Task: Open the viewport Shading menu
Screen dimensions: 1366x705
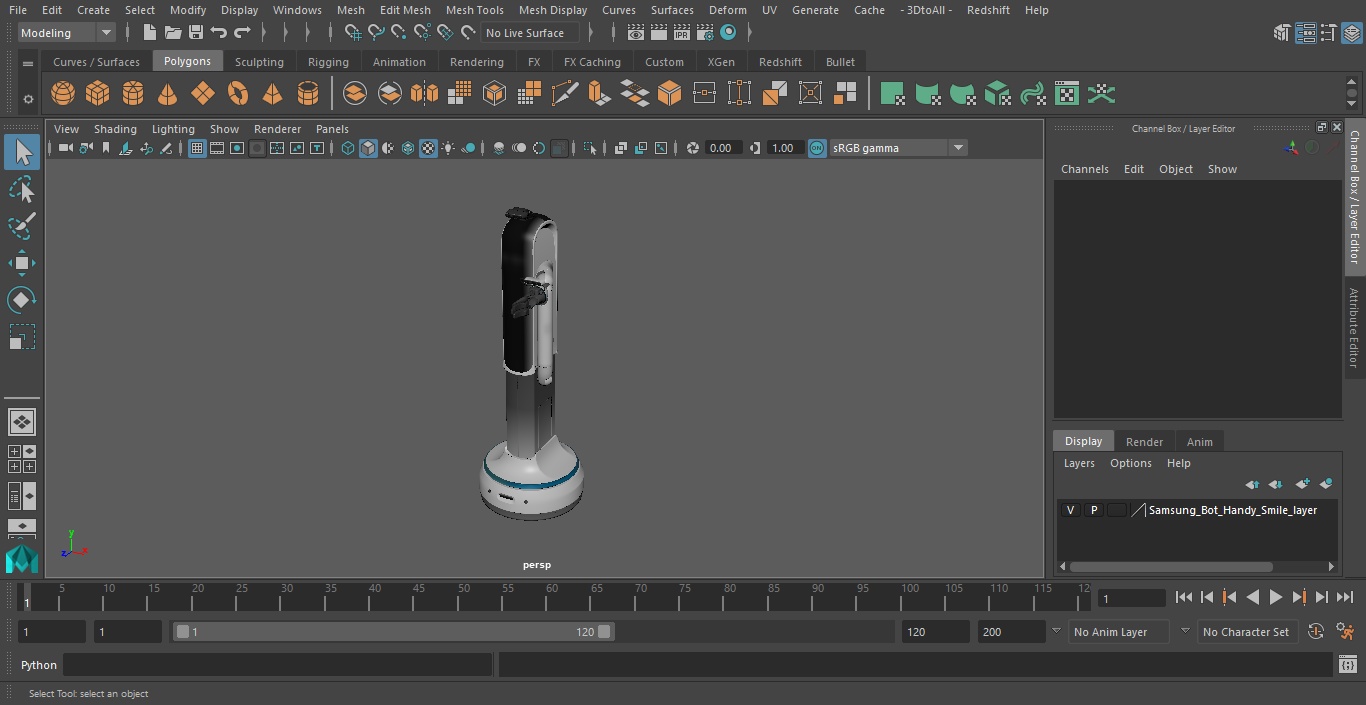Action: [x=115, y=129]
